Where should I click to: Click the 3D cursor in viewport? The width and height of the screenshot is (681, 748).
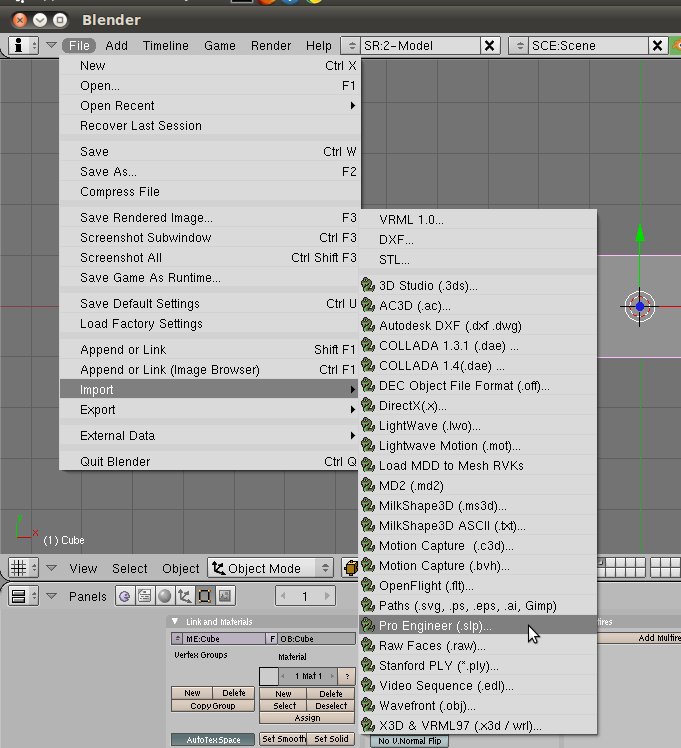tap(640, 307)
